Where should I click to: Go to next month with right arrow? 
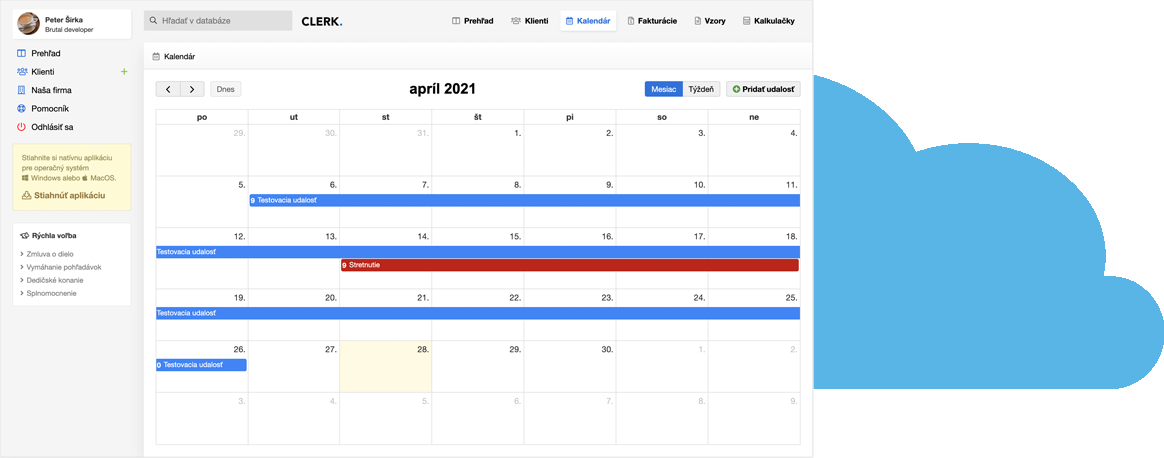coord(192,89)
